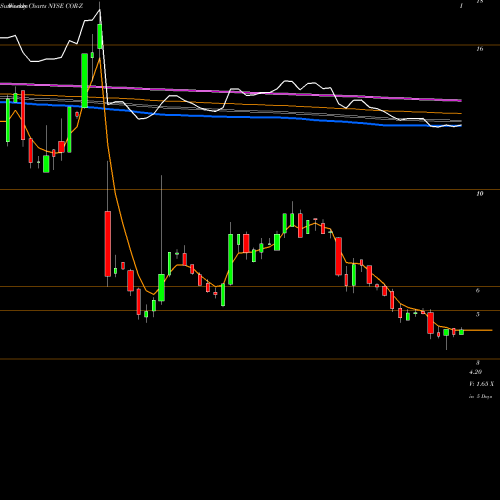The width and height of the screenshot is (500, 500).
Task: Click the tall green candle at the chart peak
Action: click(x=100, y=36)
